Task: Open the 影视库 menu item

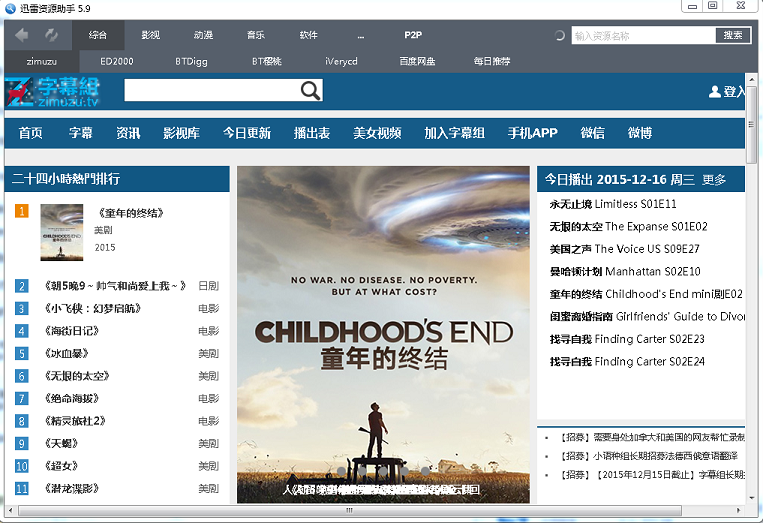Action: click(182, 133)
